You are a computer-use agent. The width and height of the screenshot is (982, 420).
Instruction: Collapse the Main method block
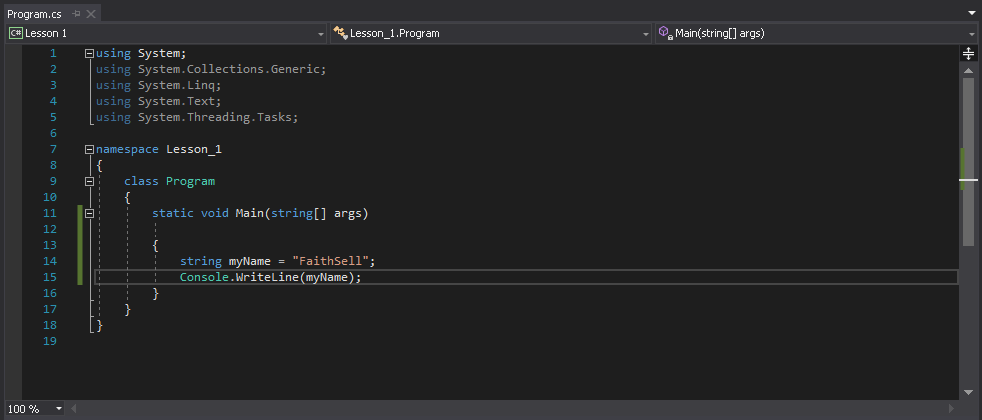pos(90,213)
